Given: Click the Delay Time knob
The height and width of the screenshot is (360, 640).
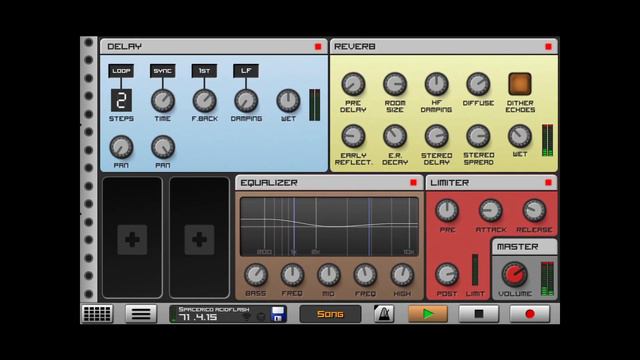Looking at the screenshot, I should pos(163,101).
